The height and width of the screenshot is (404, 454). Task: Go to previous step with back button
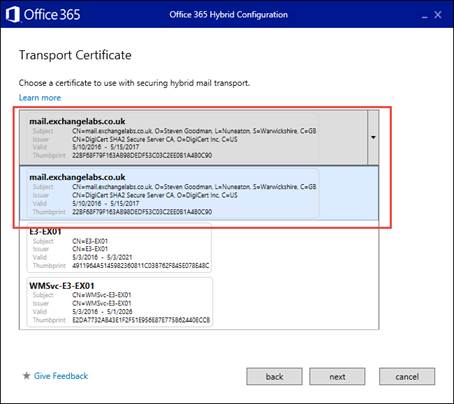[274, 377]
